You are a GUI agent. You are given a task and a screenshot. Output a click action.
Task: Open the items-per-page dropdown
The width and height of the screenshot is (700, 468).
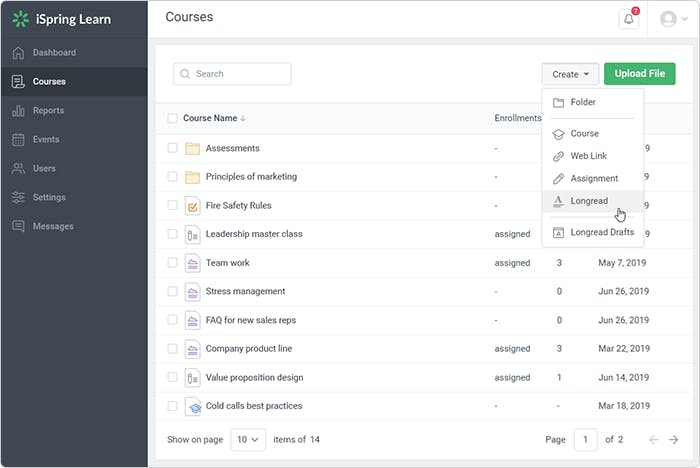pyautogui.click(x=248, y=439)
